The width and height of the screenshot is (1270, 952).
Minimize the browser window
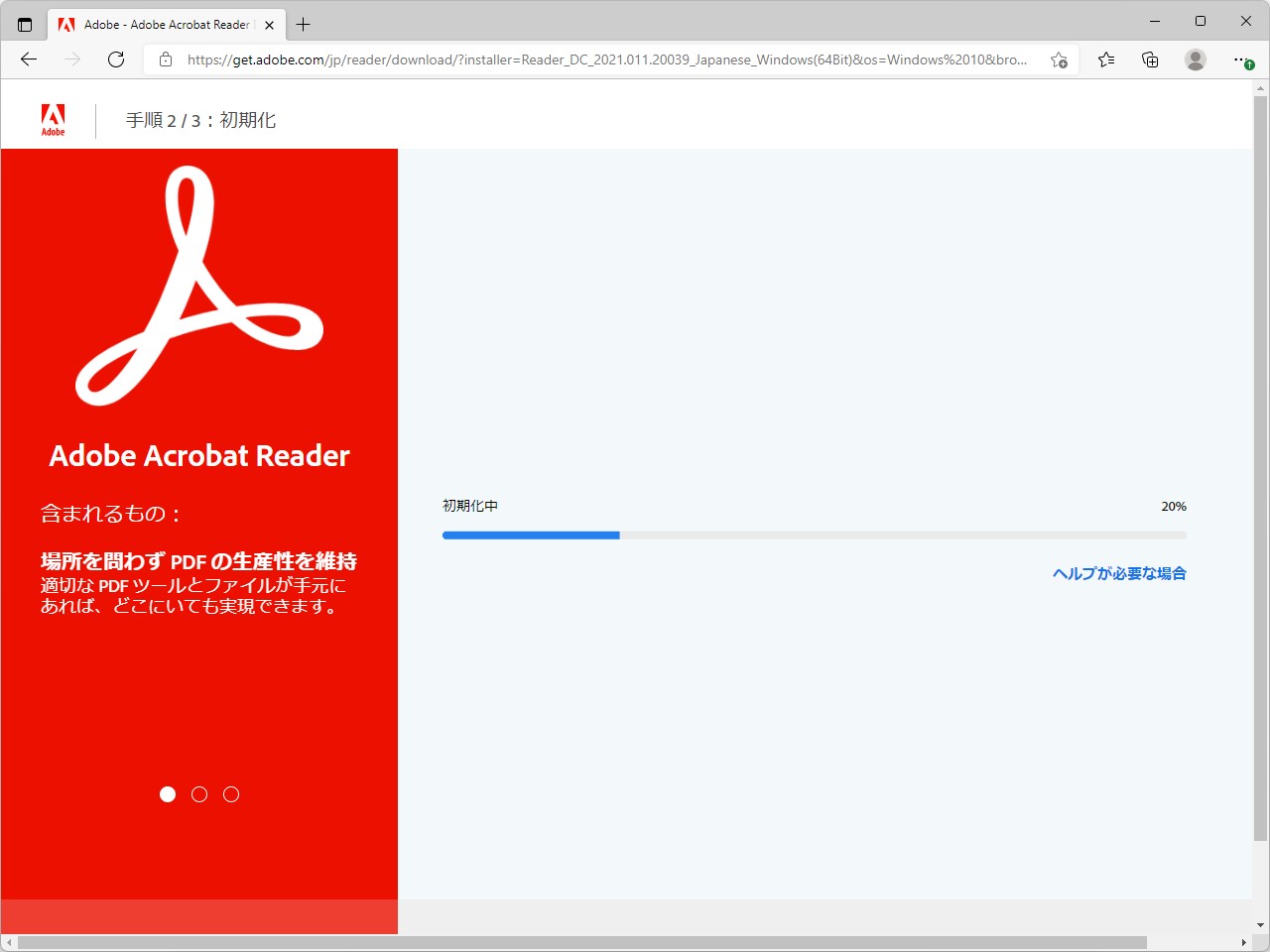(x=1155, y=21)
